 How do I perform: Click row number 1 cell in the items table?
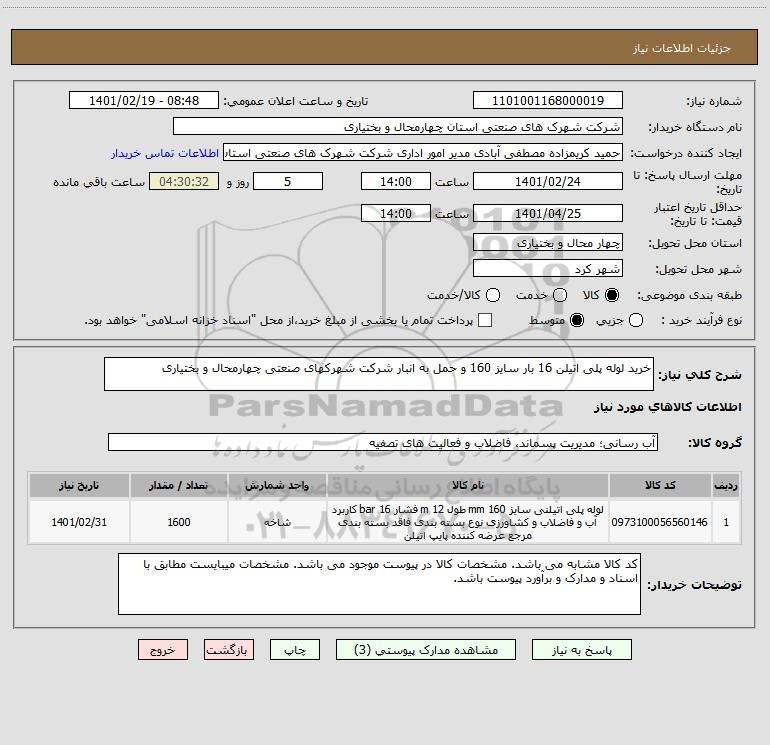pos(726,522)
